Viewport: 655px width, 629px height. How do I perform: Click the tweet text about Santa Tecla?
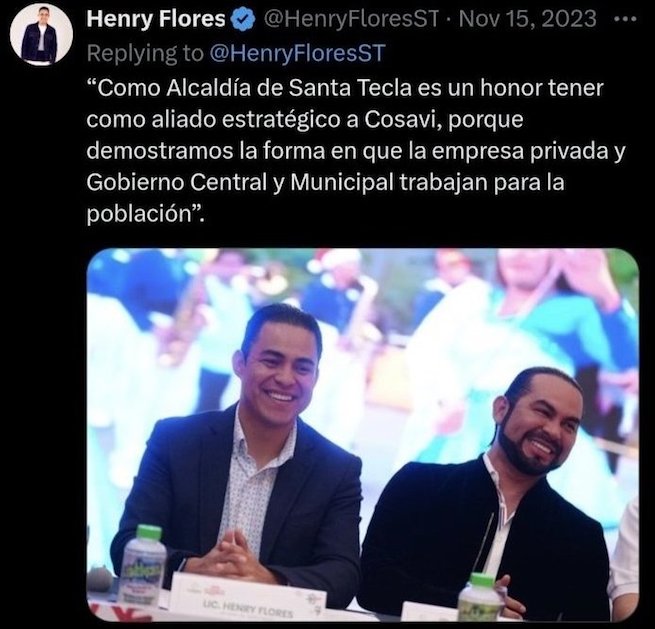coord(355,150)
